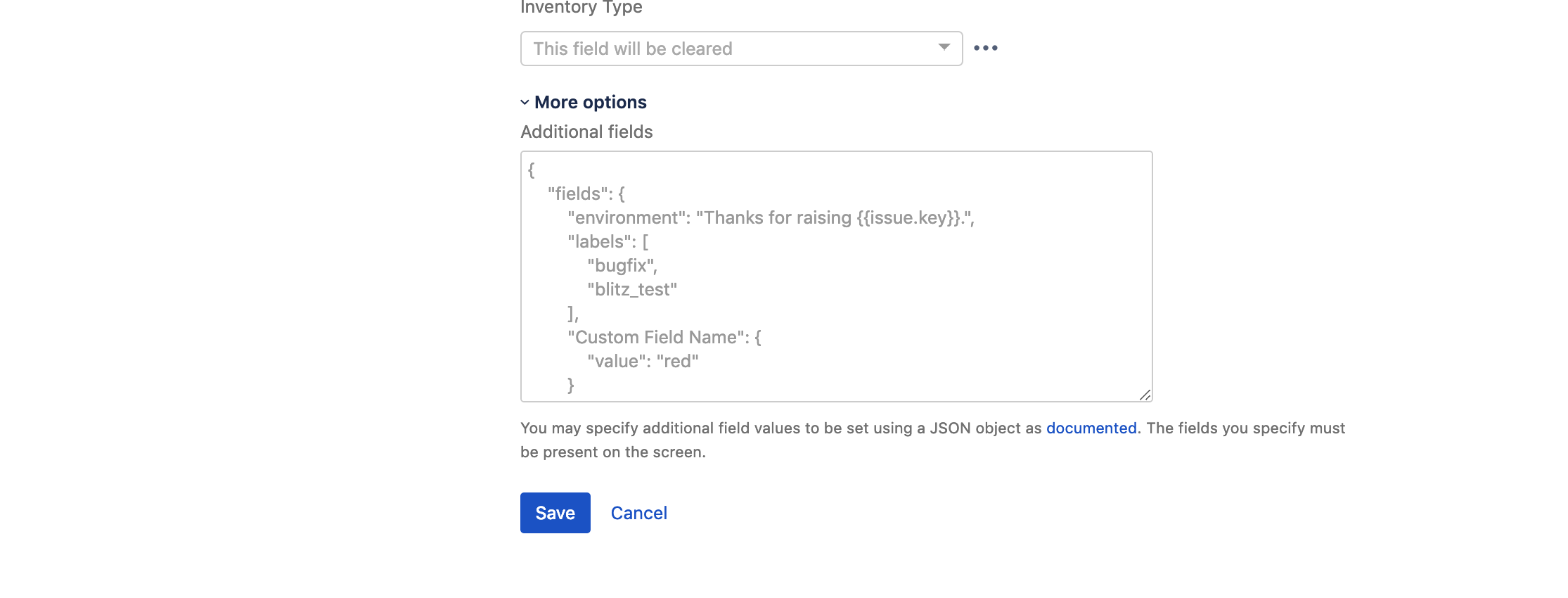Viewport: 1568px width, 598px height.
Task: Open the Inventory Type dropdown
Action: [741, 49]
